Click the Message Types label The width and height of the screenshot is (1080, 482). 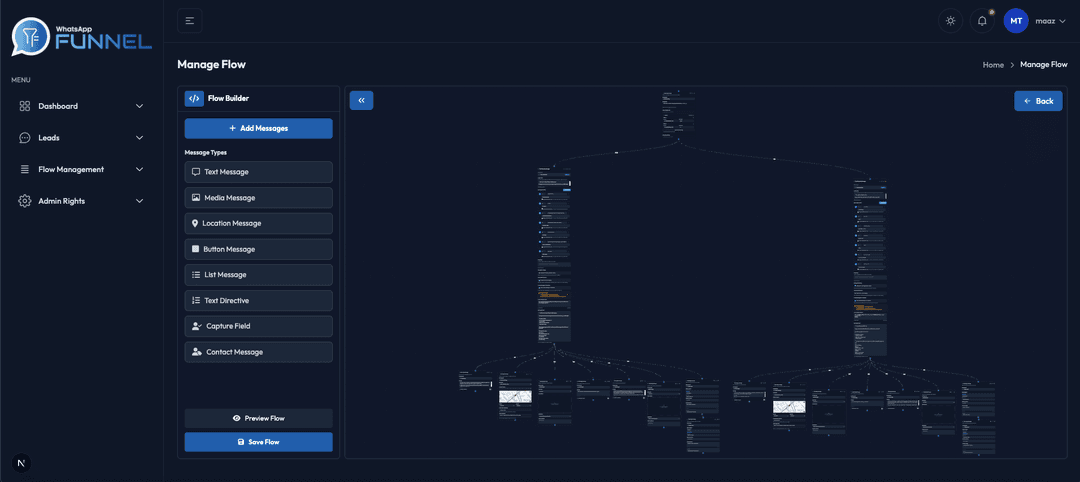206,152
